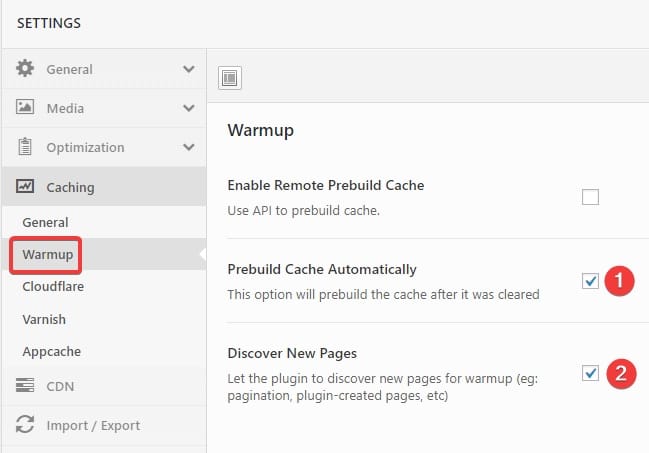This screenshot has height=453, width=649.
Task: Click the Media image icon
Action: (x=25, y=108)
